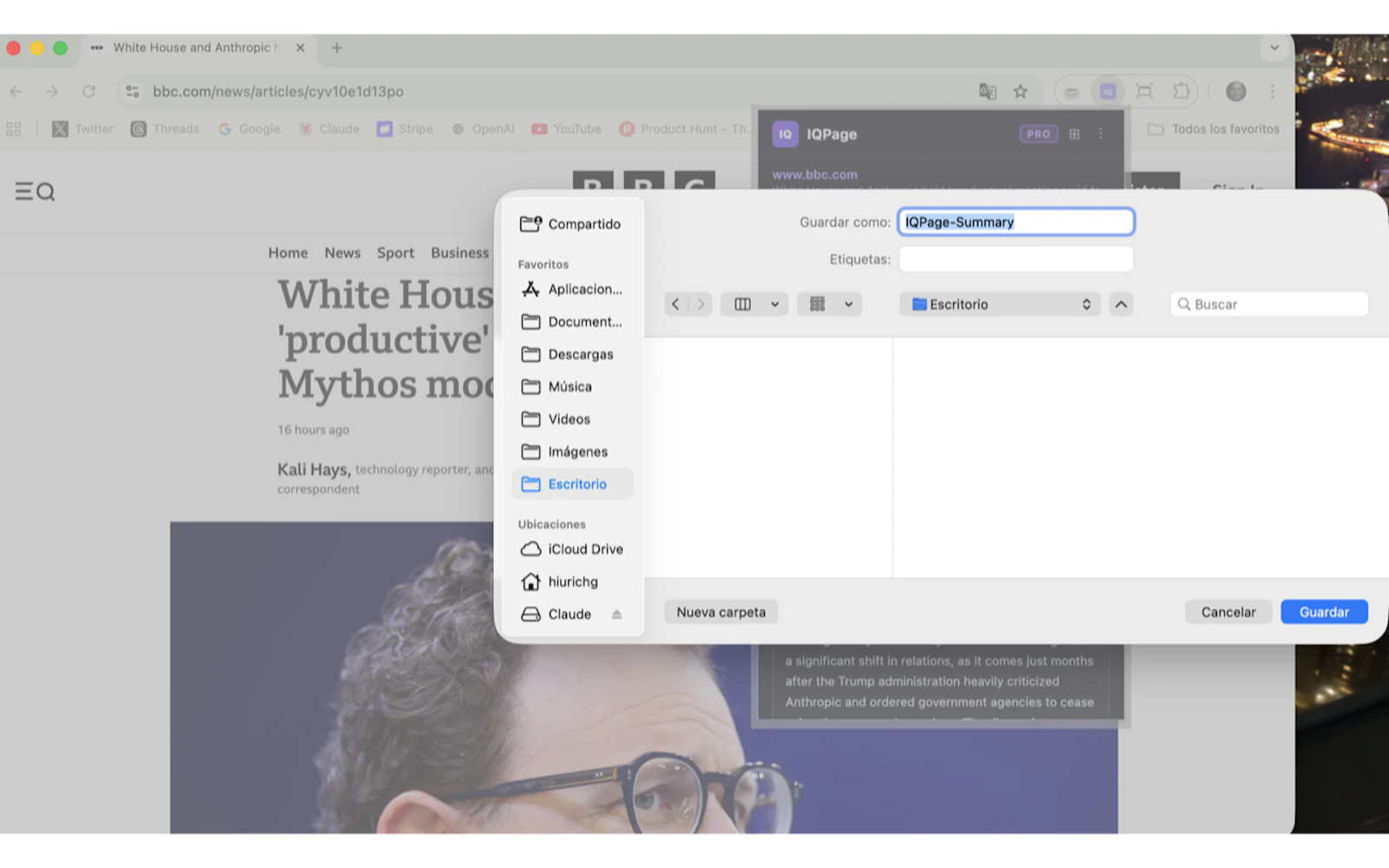Click www.bbc.com link in IQPage panel
This screenshot has width=1389, height=868.
click(815, 174)
